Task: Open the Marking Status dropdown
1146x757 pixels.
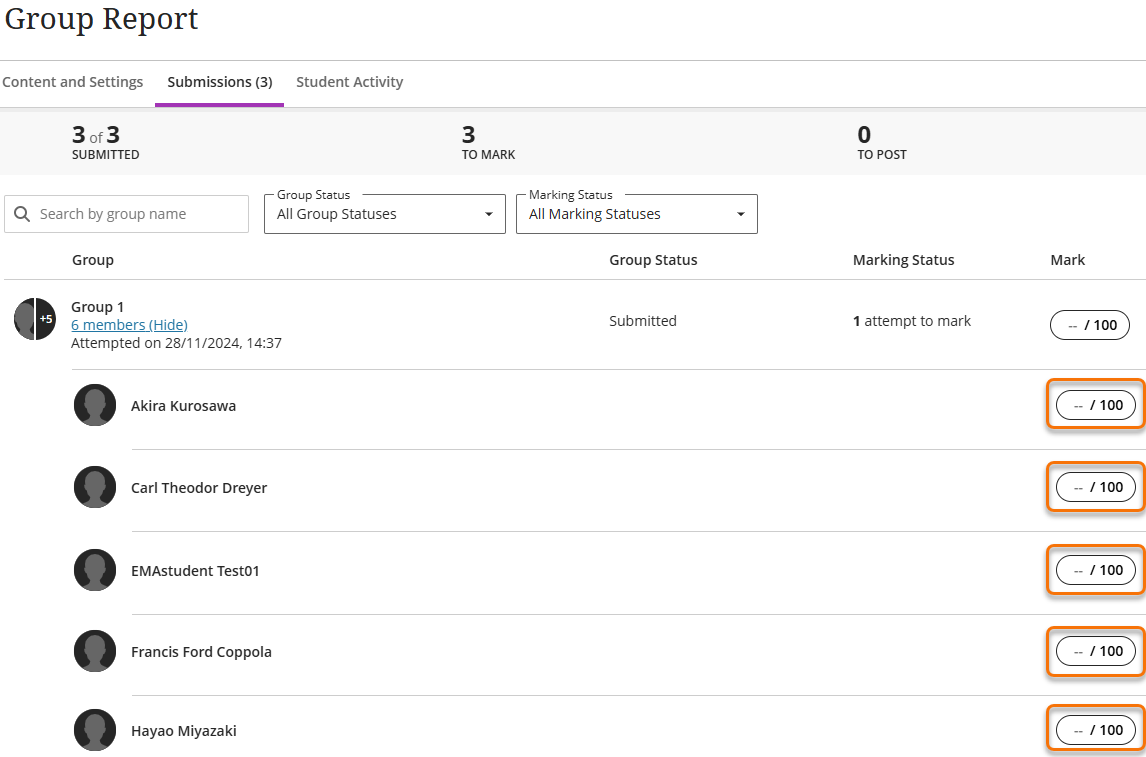Action: [636, 214]
